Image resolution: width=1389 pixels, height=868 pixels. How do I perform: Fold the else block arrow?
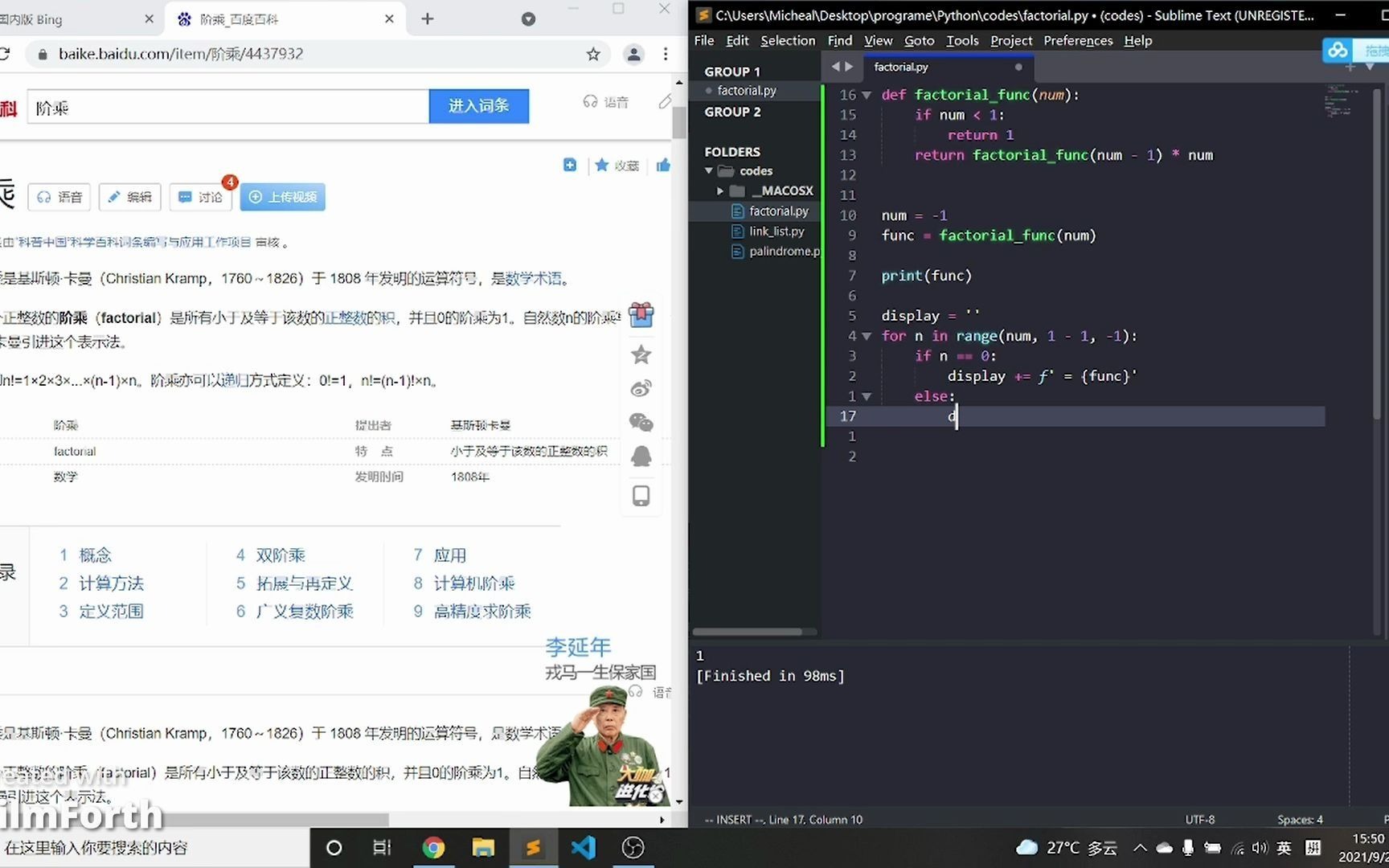tap(867, 396)
